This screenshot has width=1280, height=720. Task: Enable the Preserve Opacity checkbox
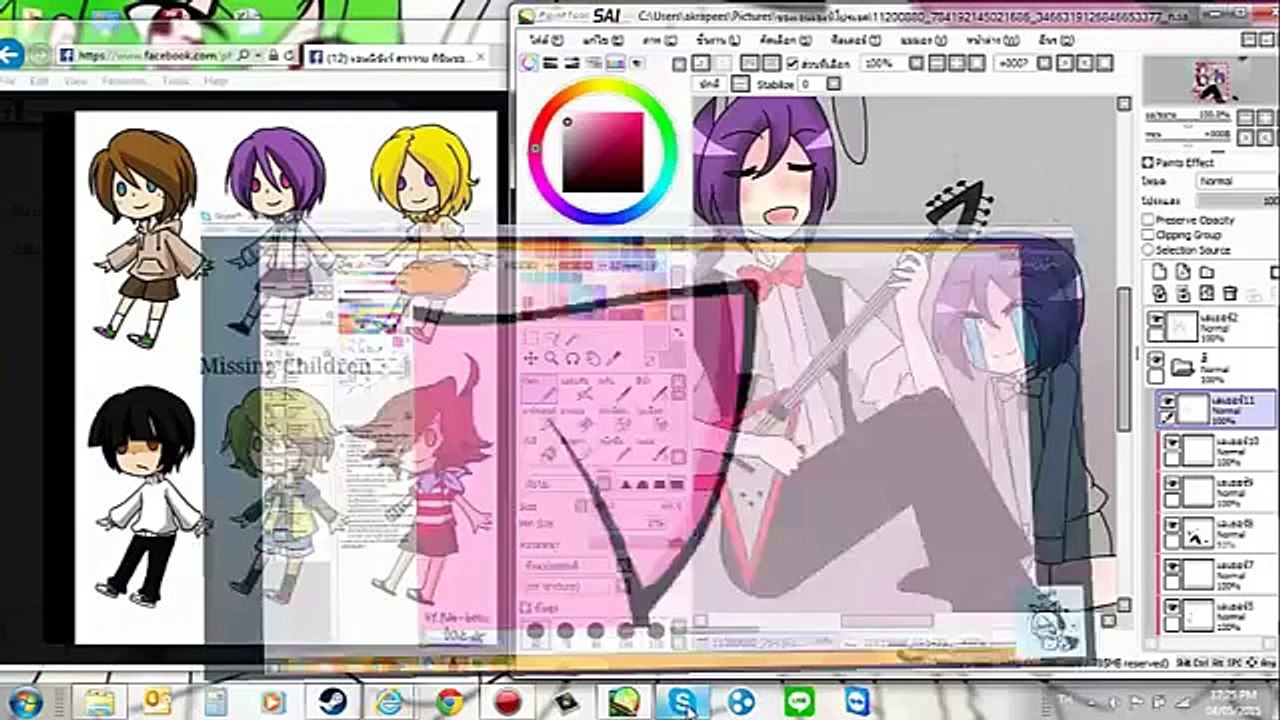coord(1148,220)
